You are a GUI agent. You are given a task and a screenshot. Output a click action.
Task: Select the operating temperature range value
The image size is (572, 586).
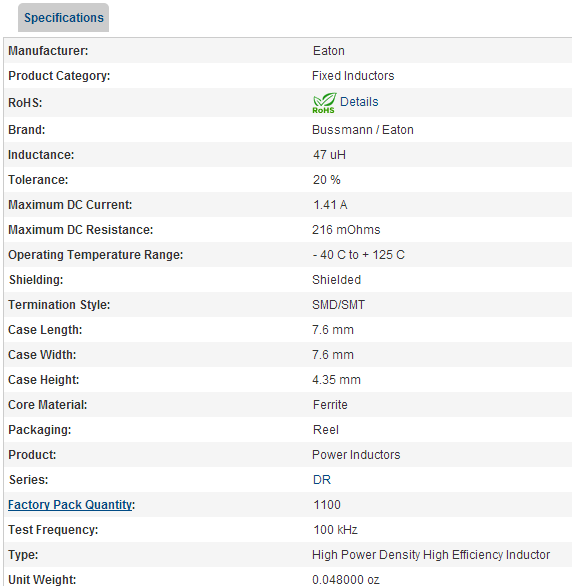(359, 255)
